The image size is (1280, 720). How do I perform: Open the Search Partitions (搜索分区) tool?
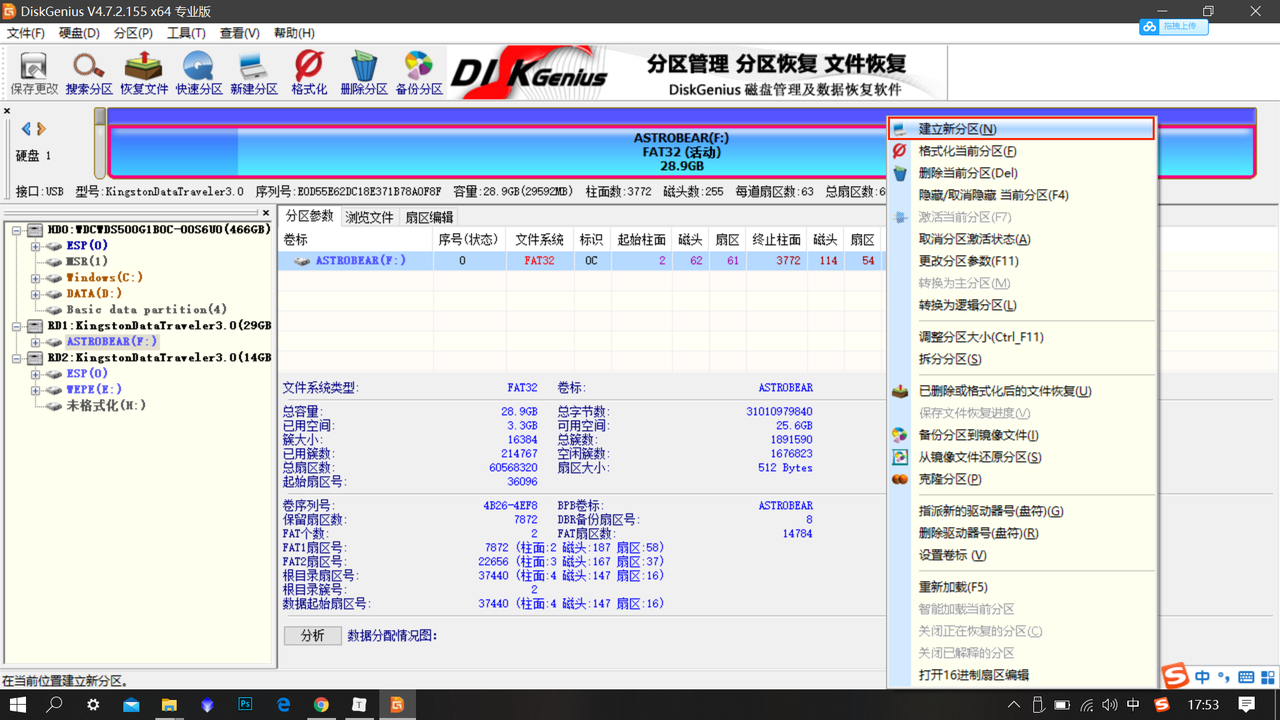(89, 73)
